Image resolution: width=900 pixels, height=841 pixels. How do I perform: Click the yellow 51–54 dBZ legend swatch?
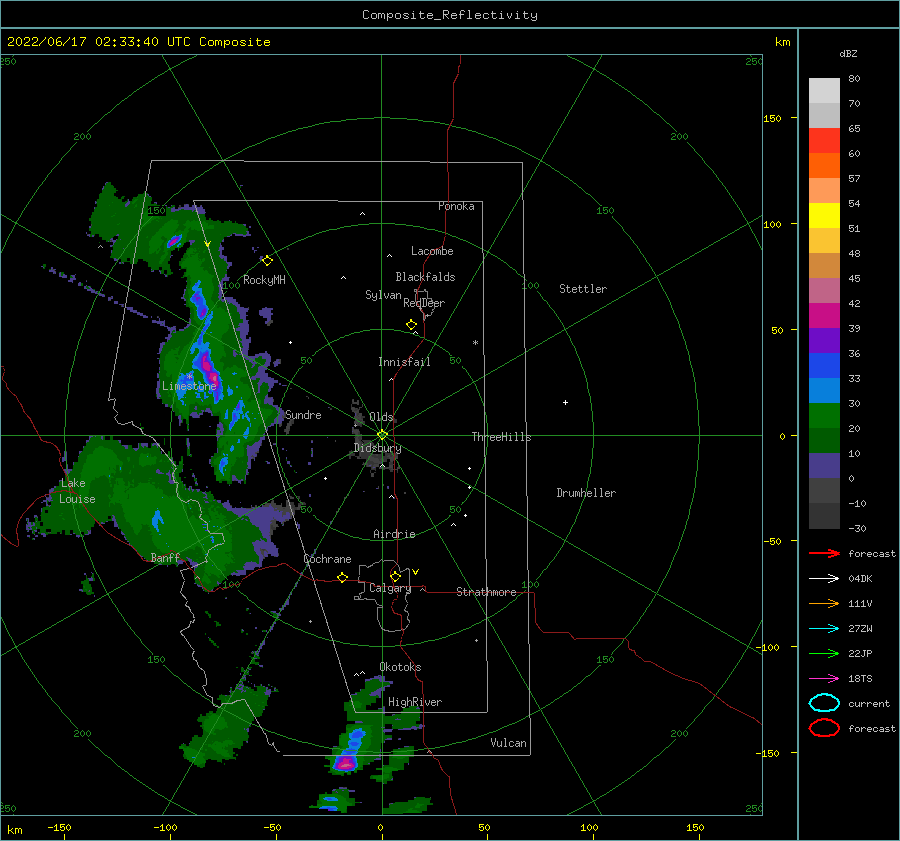pyautogui.click(x=824, y=215)
